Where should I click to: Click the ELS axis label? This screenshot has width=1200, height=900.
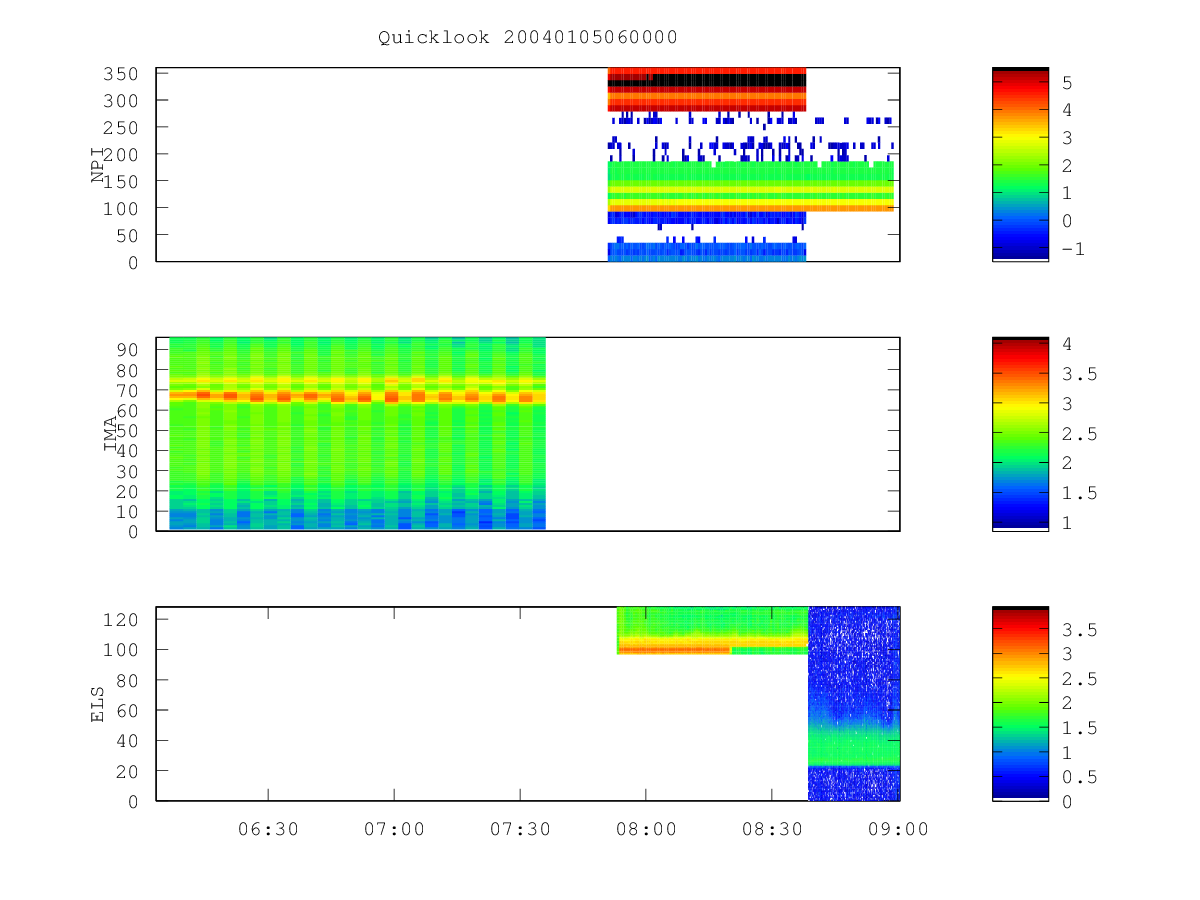[x=98, y=704]
